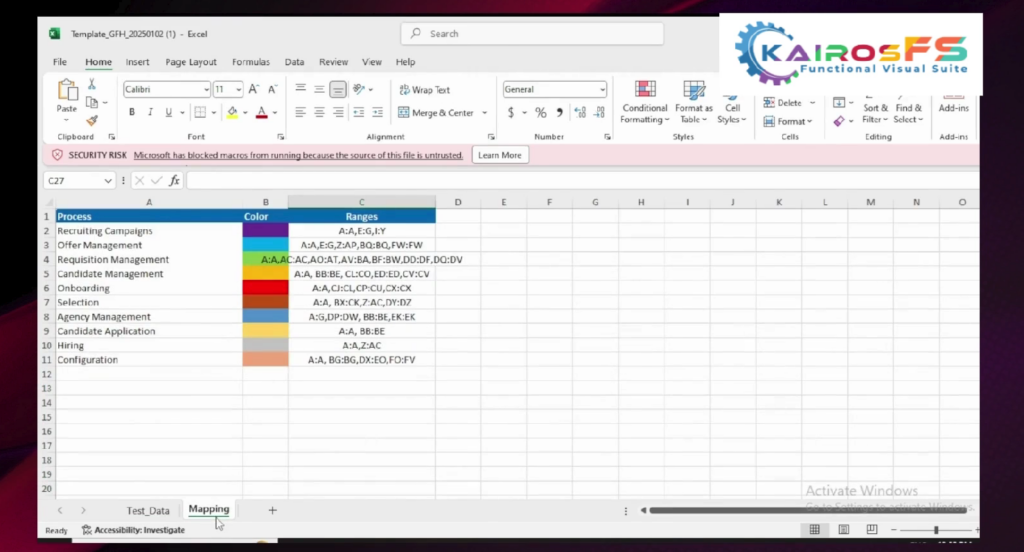Click the blocked macros security message link
This screenshot has height=552, width=1024.
(x=298, y=155)
